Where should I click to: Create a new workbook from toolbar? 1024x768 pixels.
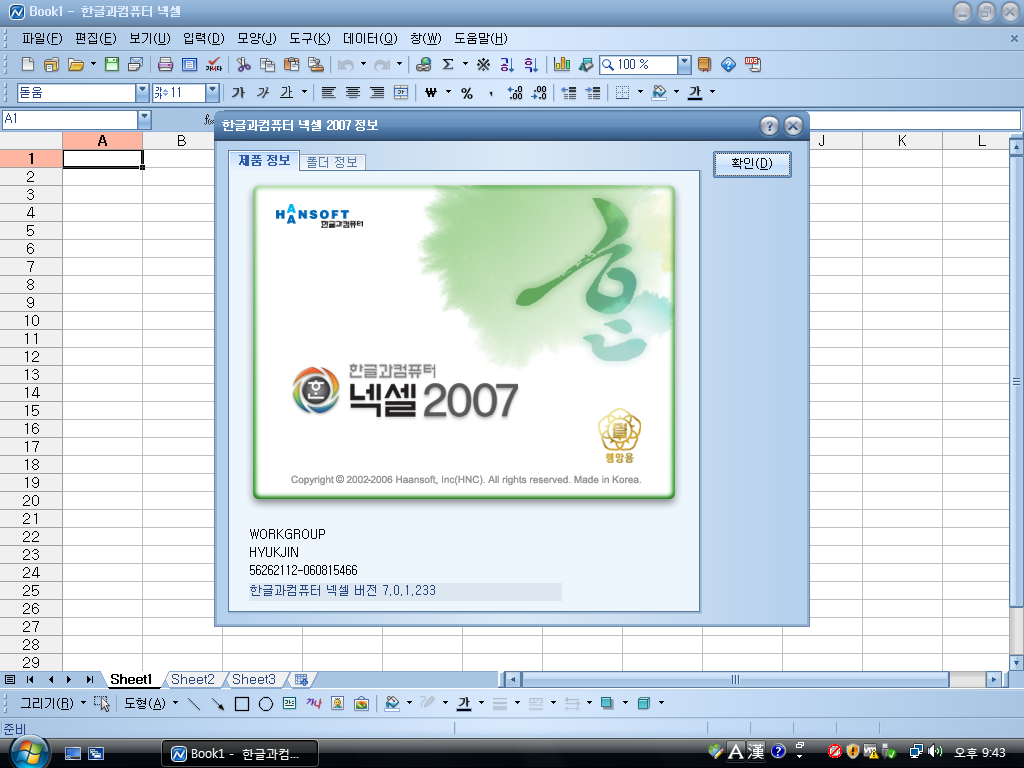(27, 64)
